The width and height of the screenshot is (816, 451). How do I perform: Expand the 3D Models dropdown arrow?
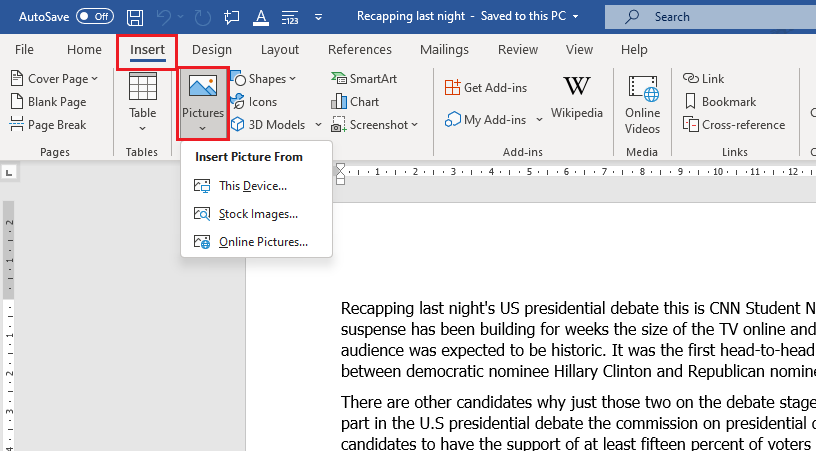click(x=318, y=125)
